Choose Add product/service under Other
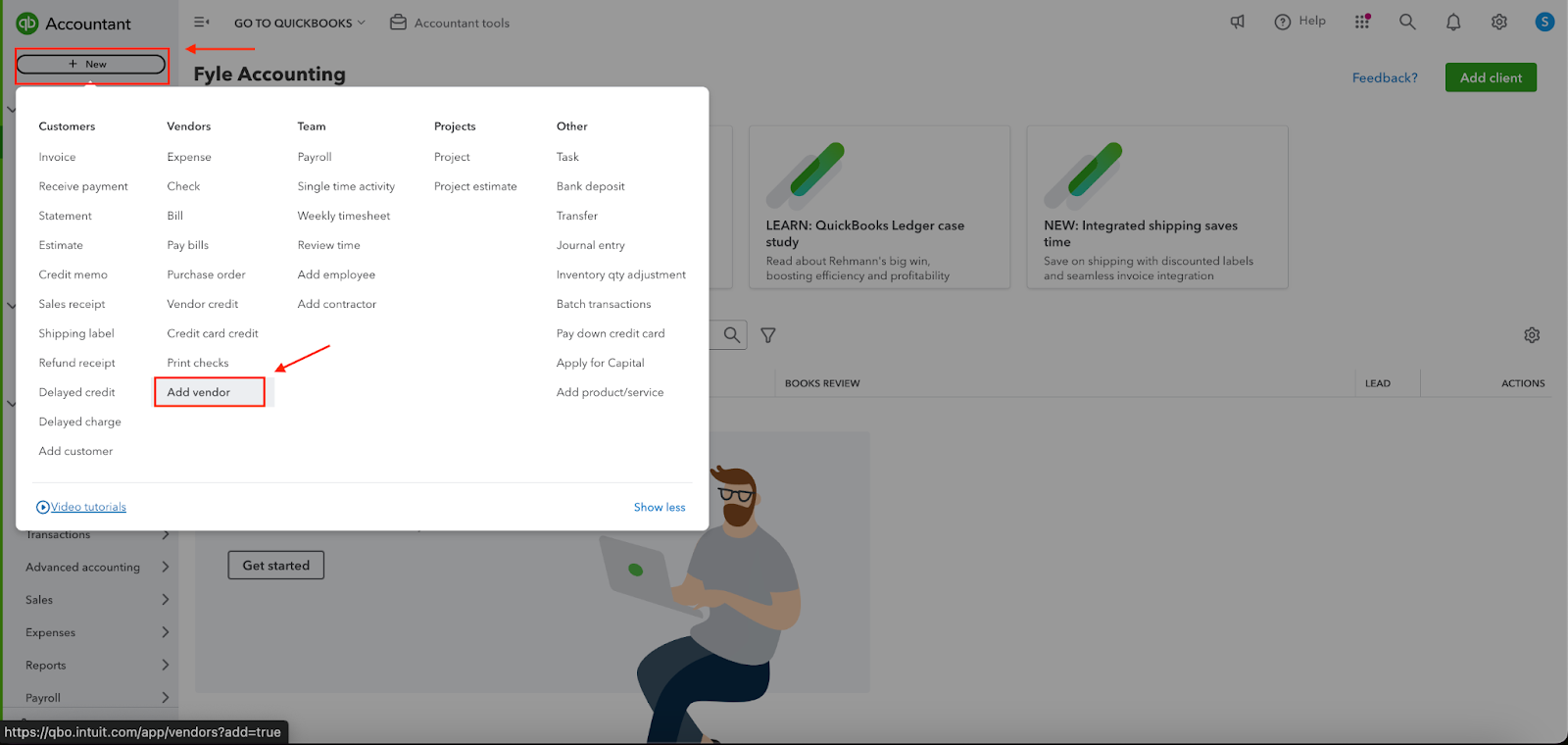Viewport: 1568px width, 745px height. (610, 392)
